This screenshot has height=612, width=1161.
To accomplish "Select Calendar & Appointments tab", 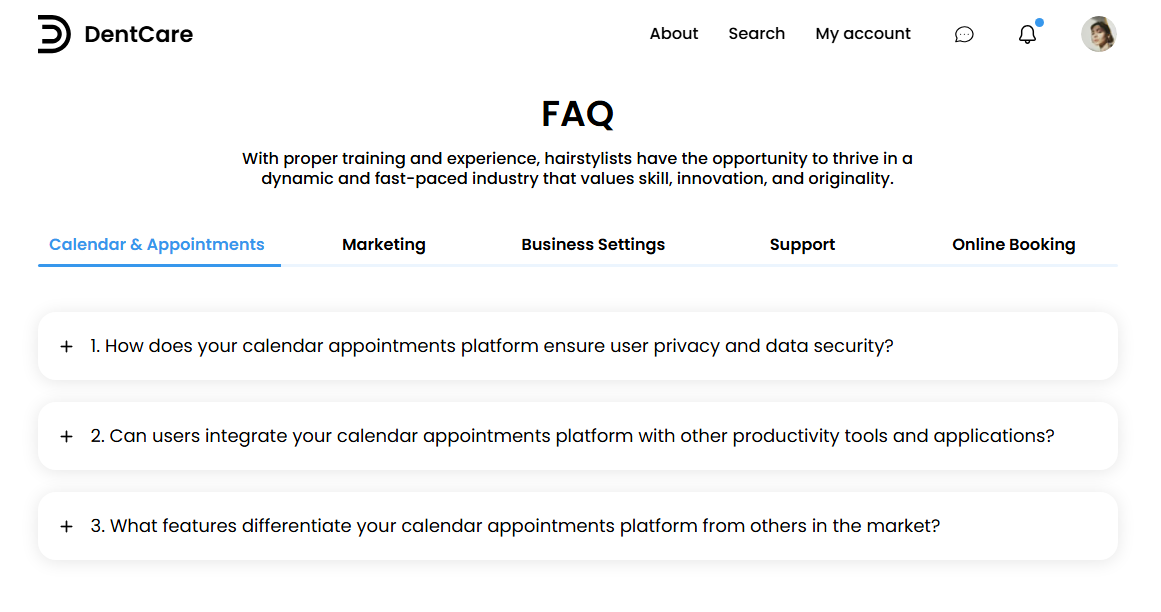I will pos(157,244).
